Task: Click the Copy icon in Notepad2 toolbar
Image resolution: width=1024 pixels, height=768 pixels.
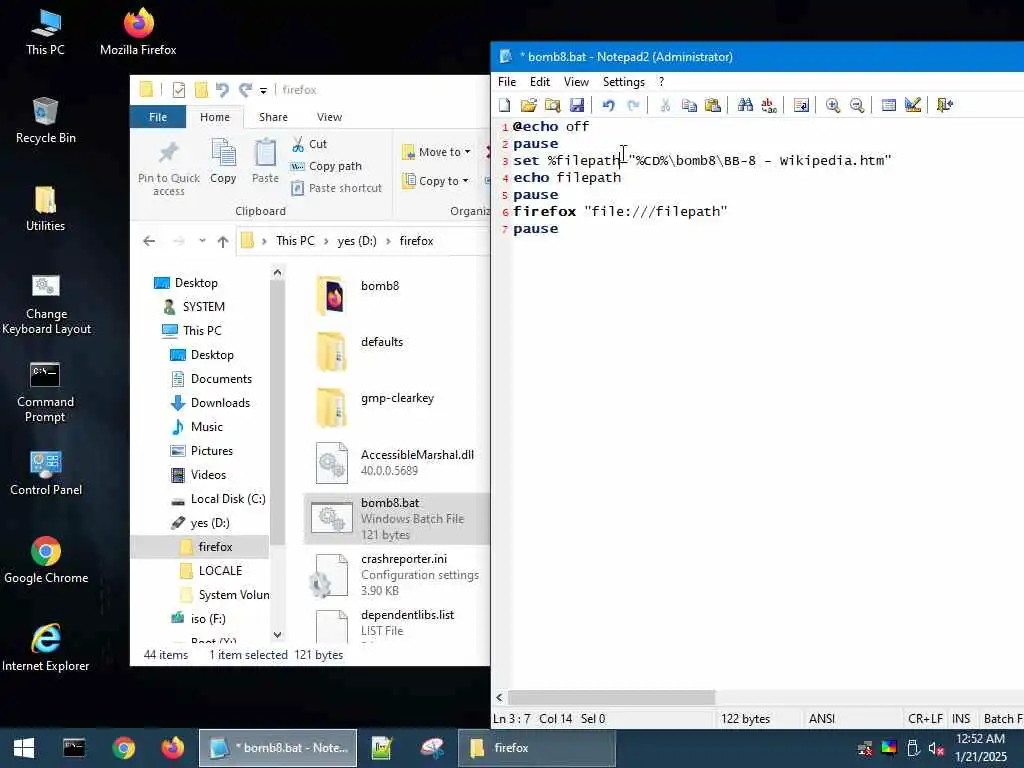Action: [689, 105]
